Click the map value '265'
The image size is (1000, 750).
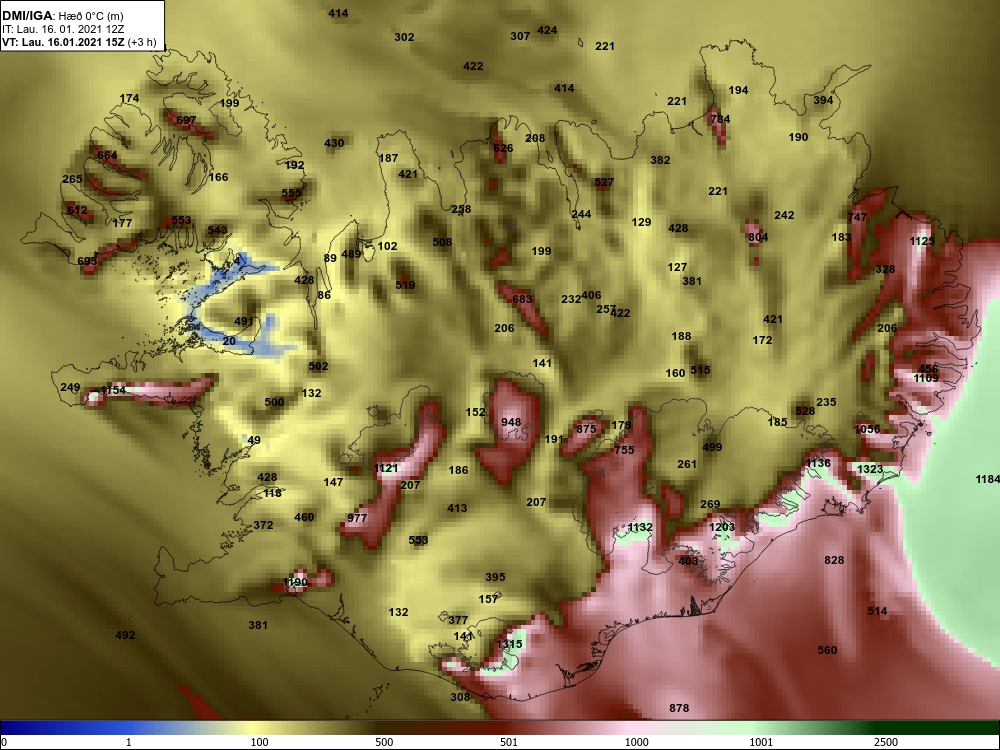(x=73, y=179)
